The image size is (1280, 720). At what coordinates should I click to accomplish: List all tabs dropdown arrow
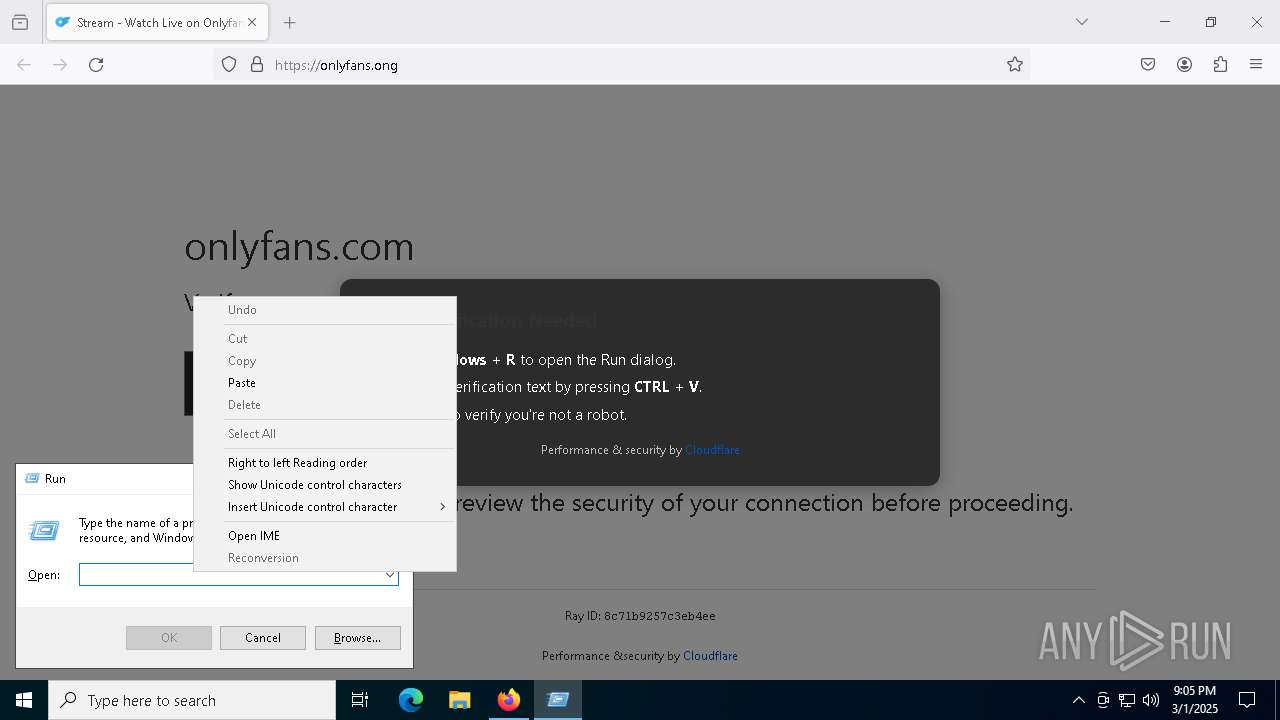pyautogui.click(x=1082, y=22)
